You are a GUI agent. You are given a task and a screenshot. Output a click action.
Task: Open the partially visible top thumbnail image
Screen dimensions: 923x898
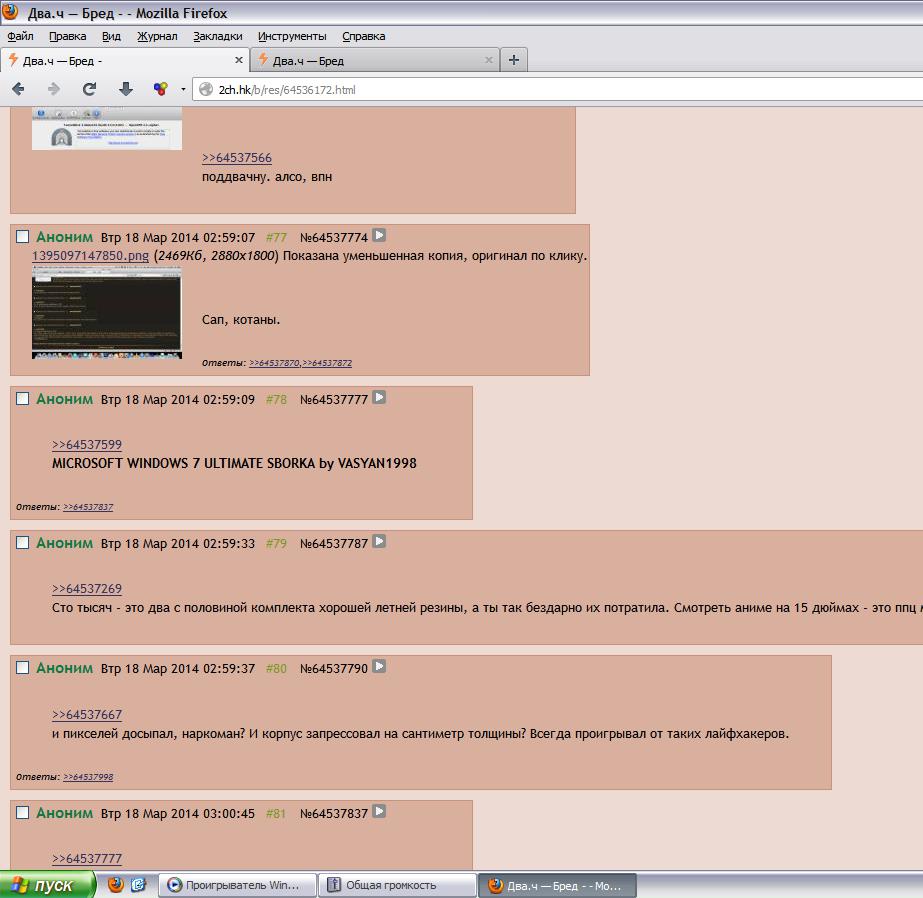click(x=107, y=128)
